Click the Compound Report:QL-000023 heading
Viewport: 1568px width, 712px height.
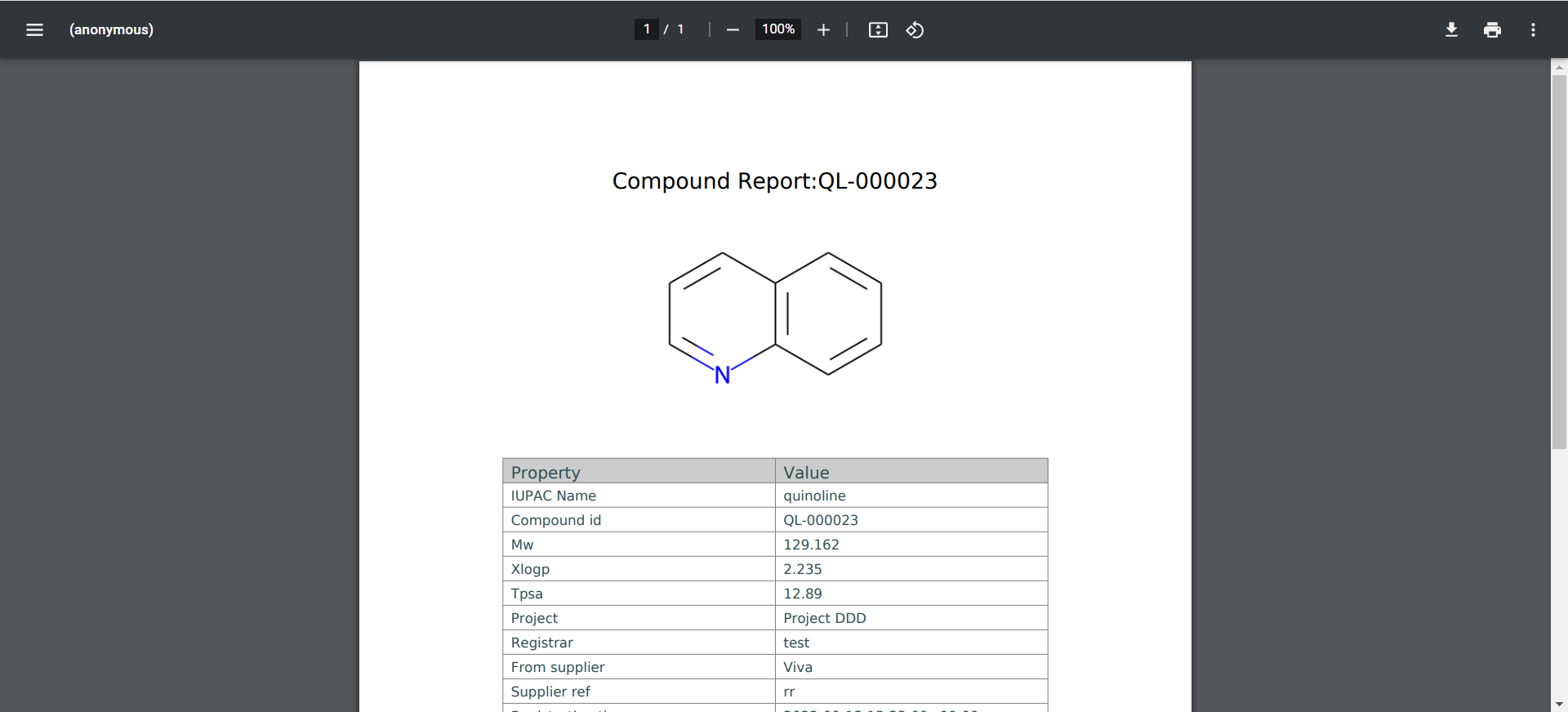point(775,180)
